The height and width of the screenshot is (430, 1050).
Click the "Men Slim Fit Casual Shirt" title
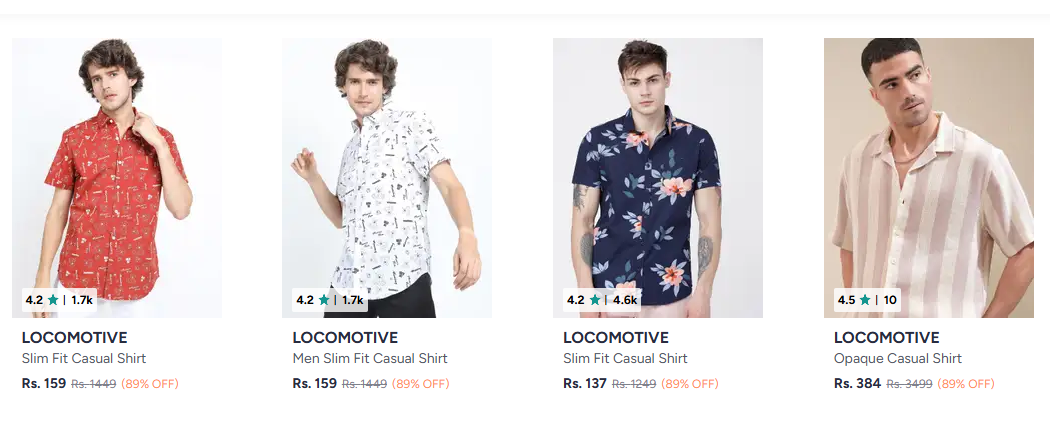[370, 359]
